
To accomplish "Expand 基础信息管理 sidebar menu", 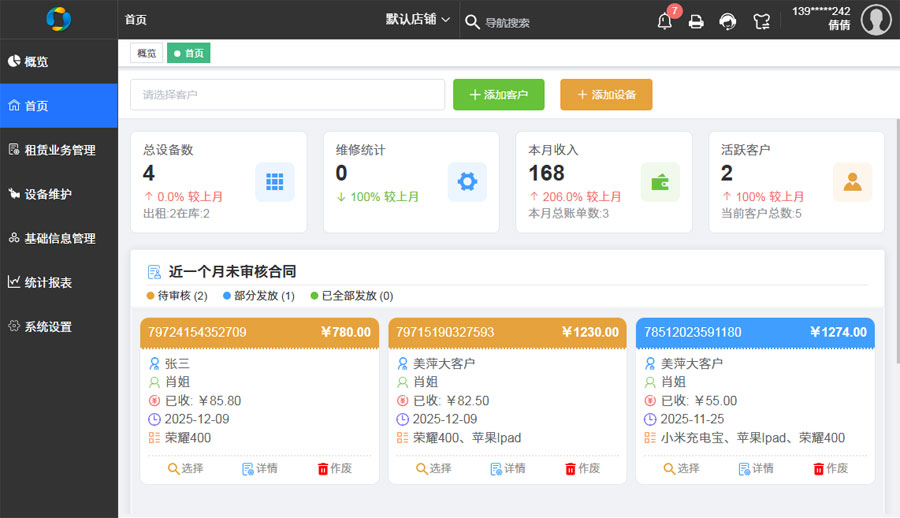I will tap(59, 238).
